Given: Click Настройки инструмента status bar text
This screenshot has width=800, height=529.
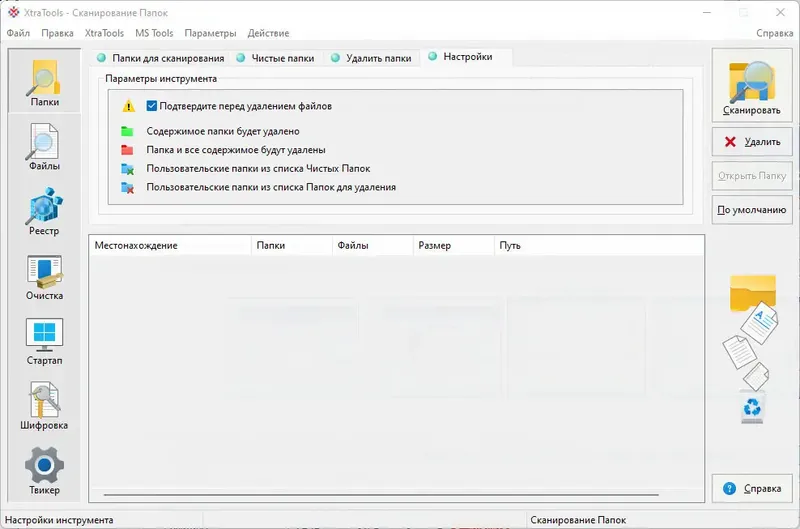Looking at the screenshot, I should pos(59,520).
